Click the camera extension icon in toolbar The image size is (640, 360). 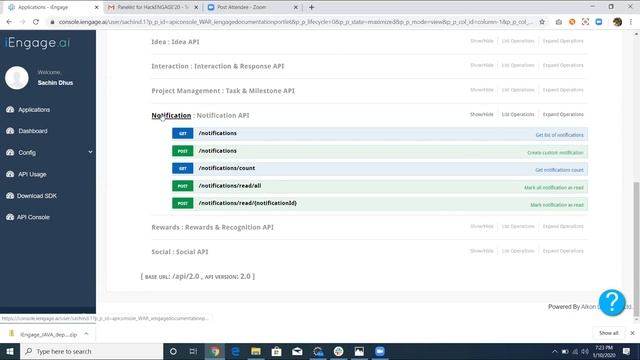pyautogui.click(x=558, y=22)
